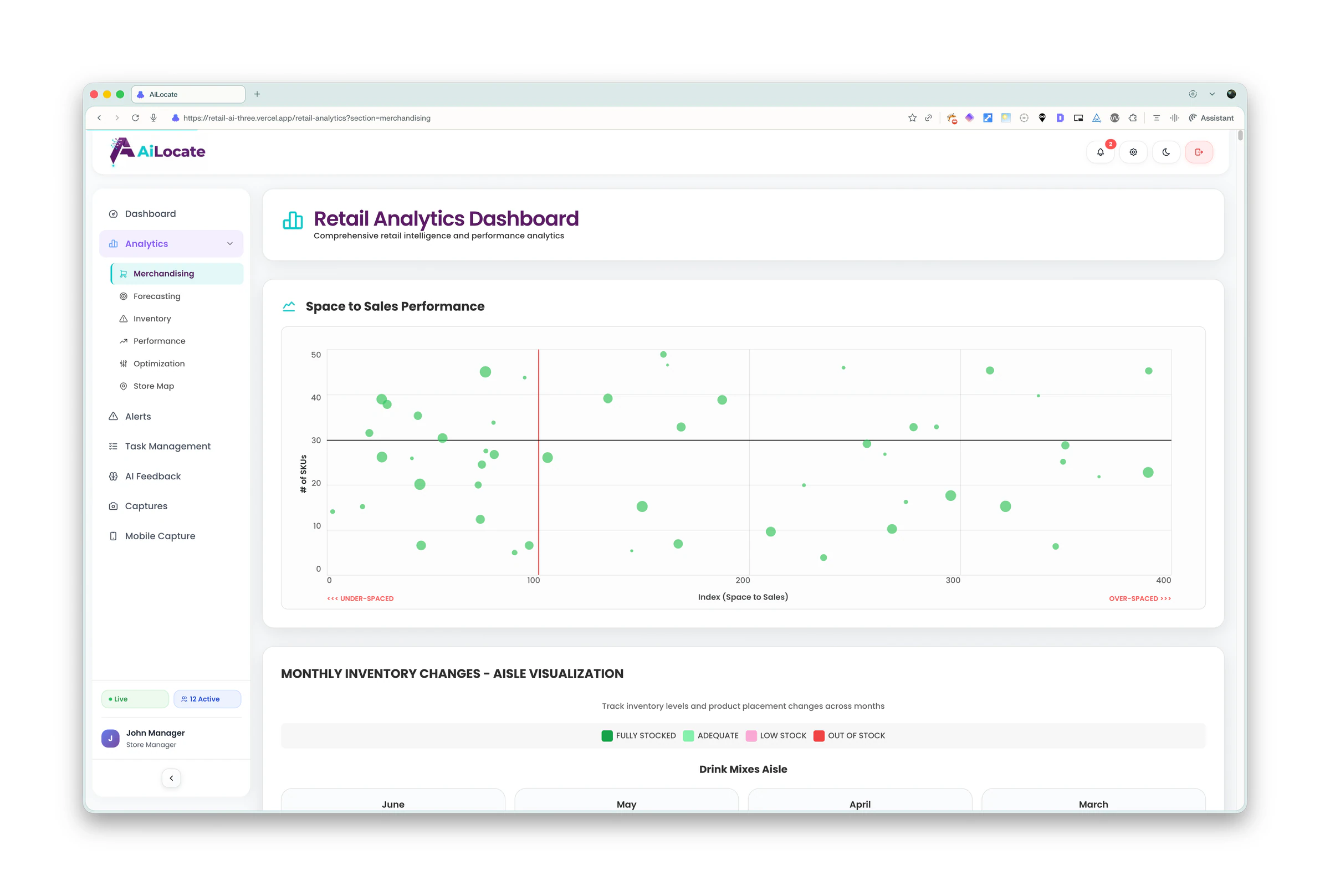Open the notifications bell icon
The height and width of the screenshot is (896, 1330).
1100,152
